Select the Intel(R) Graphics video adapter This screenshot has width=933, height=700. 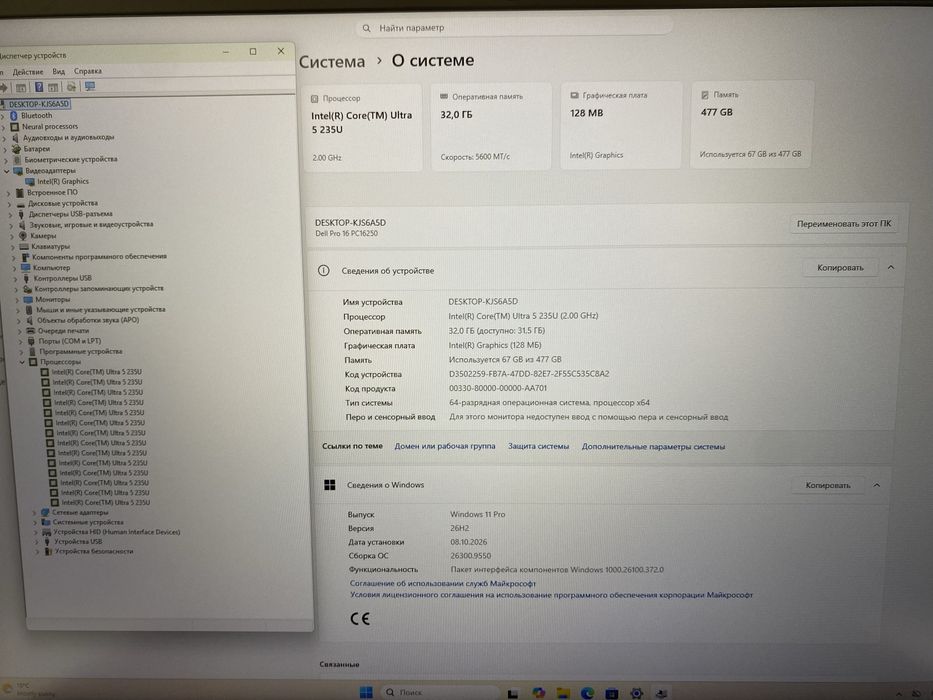(63, 182)
